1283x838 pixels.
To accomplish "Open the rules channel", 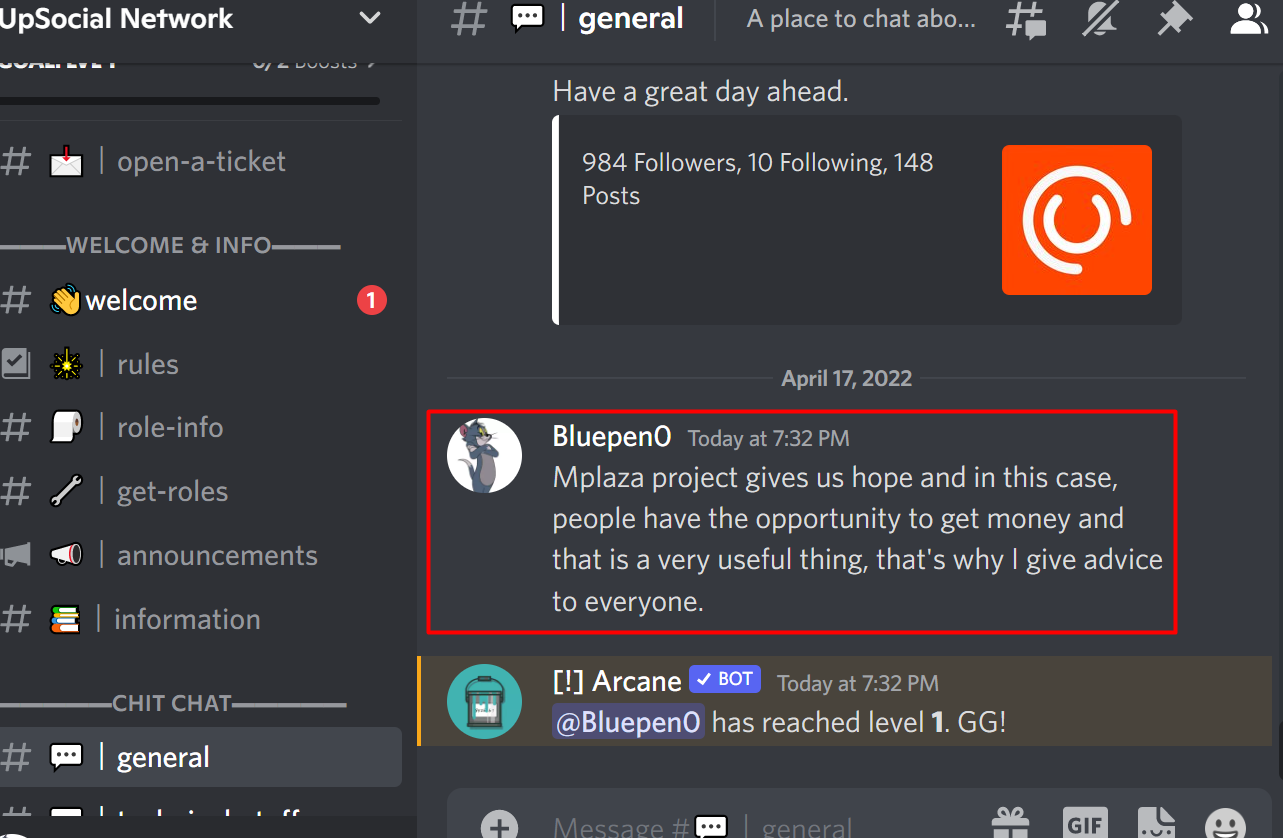I will click(200, 364).
